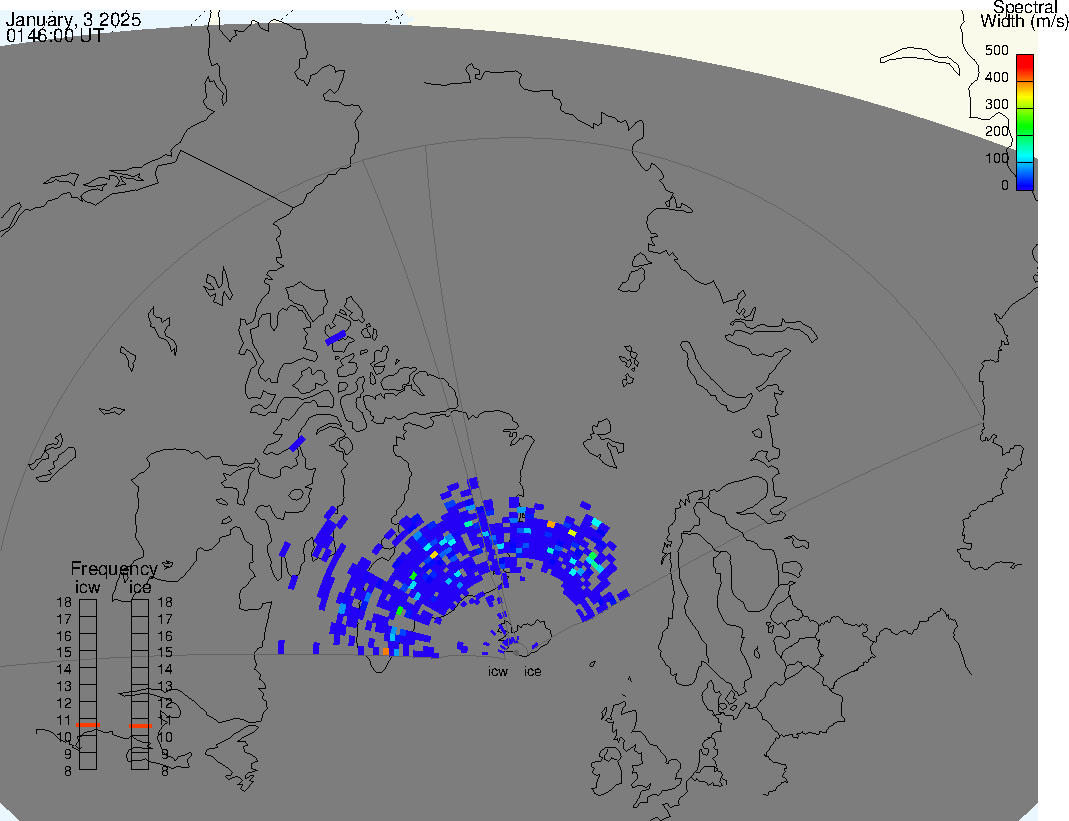Click the "300" color bar value
The height and width of the screenshot is (821, 1069).
pyautogui.click(x=997, y=104)
